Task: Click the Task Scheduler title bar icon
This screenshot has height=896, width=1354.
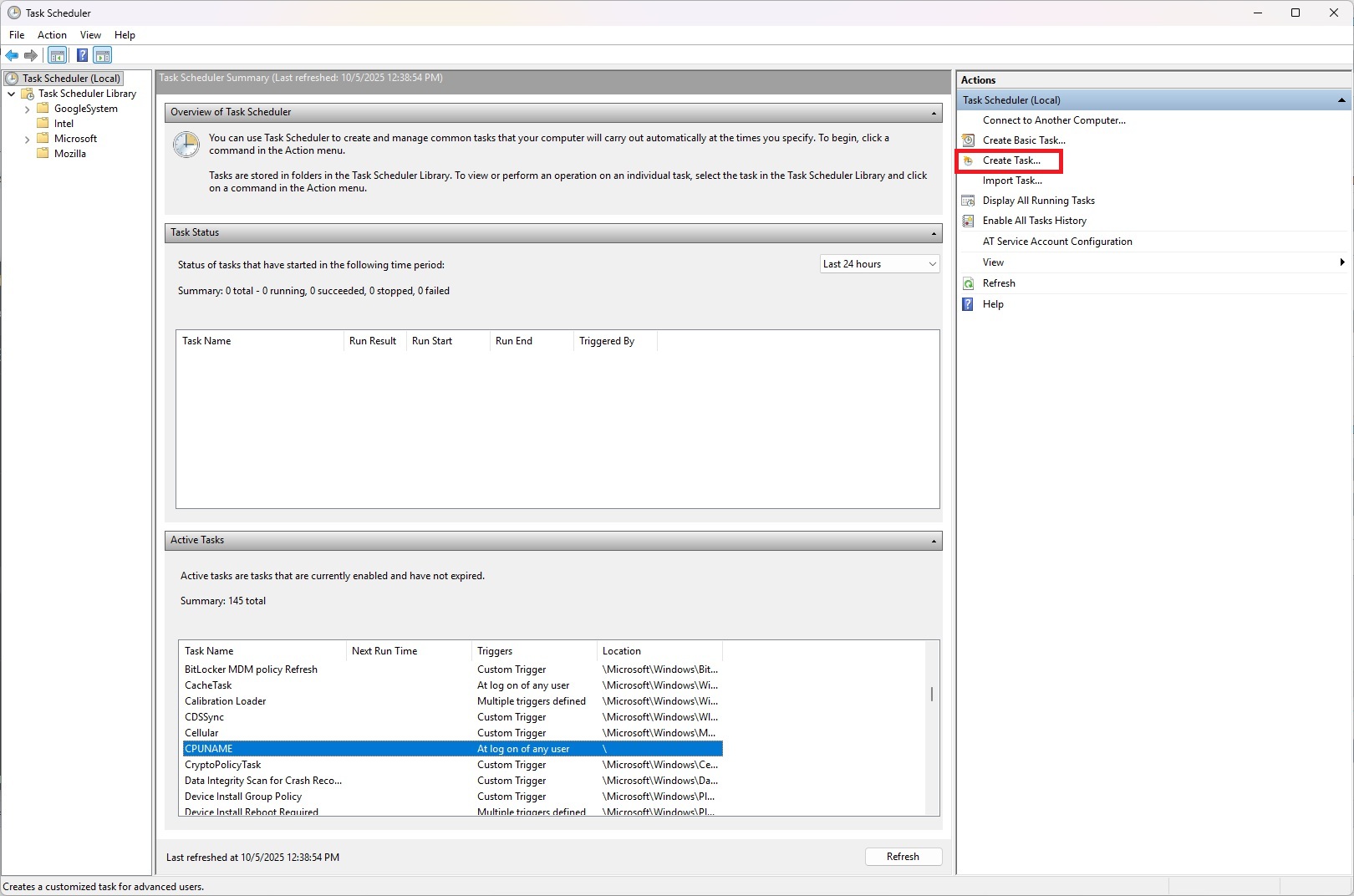Action: pyautogui.click(x=13, y=13)
